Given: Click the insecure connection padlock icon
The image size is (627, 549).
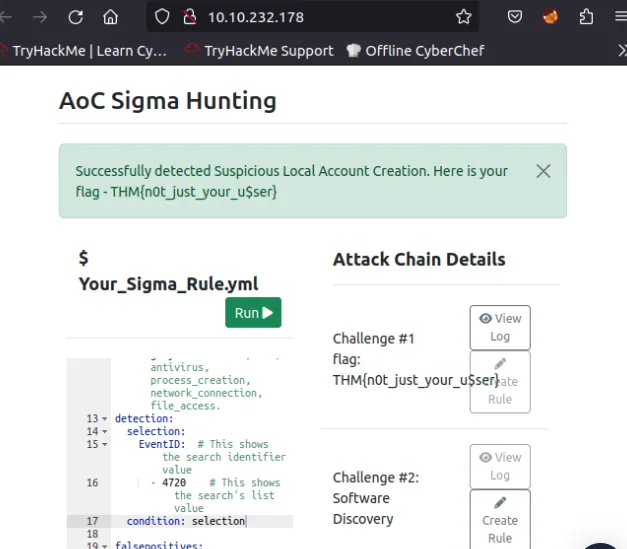Looking at the screenshot, I should pyautogui.click(x=189, y=17).
